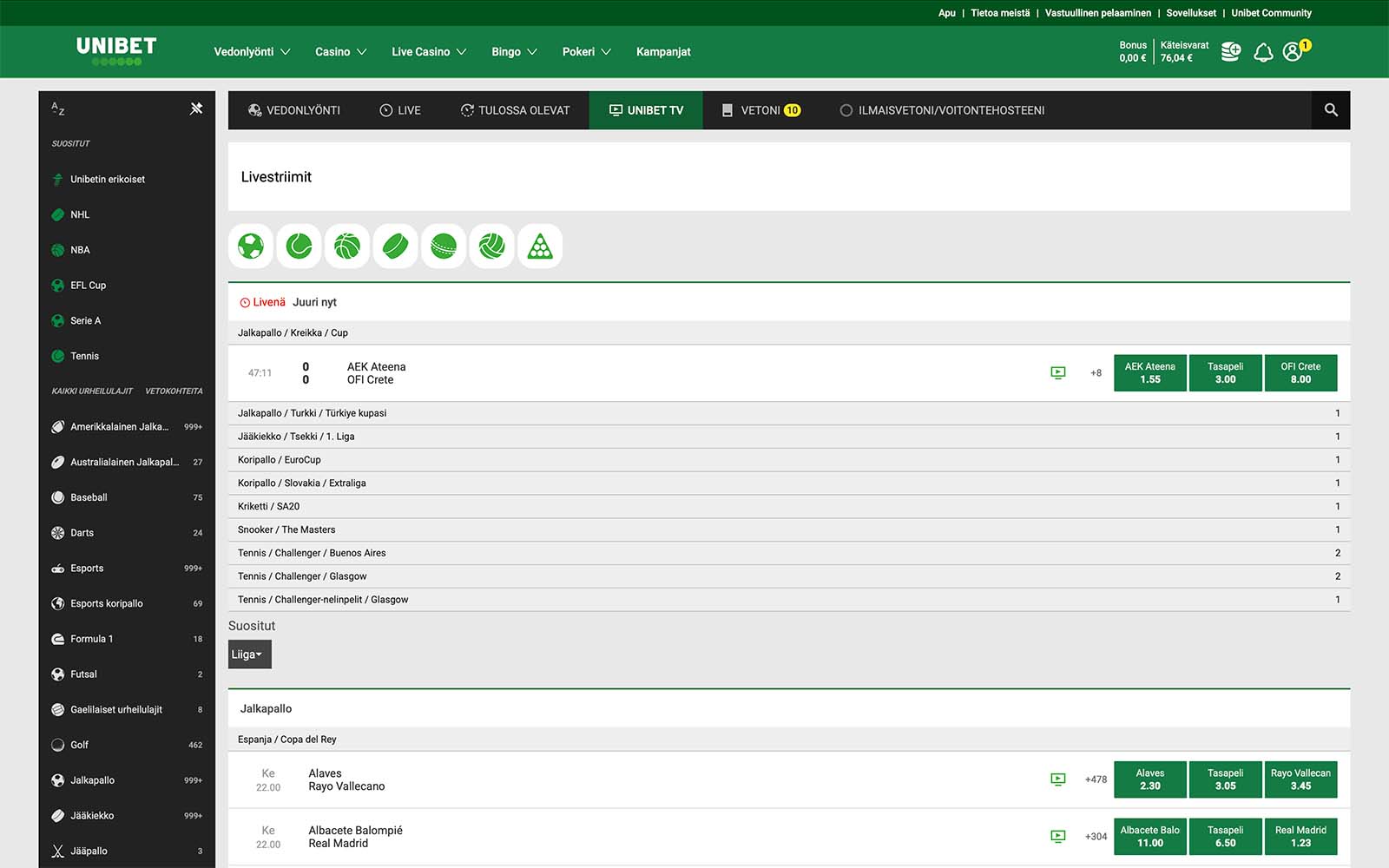Expand the Snooker / The Masters row
The image size is (1389, 868).
788,529
